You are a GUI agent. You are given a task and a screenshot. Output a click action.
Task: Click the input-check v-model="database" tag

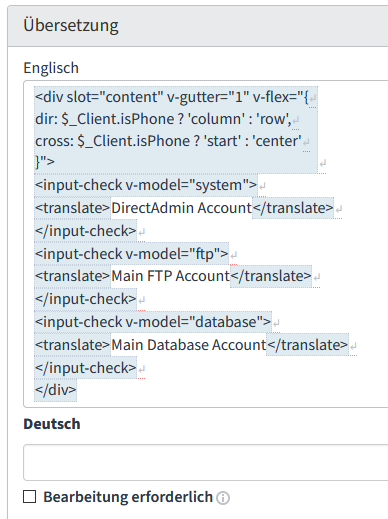(x=153, y=322)
